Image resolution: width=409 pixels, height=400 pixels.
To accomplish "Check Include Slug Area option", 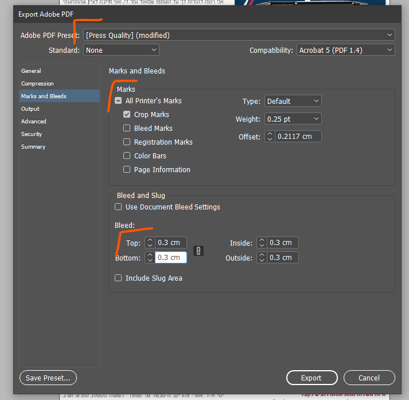I will [118, 278].
